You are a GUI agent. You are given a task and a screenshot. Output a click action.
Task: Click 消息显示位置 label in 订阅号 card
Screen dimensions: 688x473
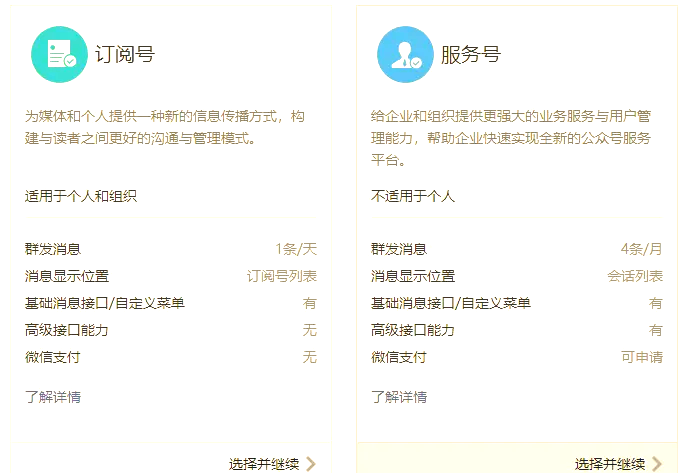click(67, 276)
